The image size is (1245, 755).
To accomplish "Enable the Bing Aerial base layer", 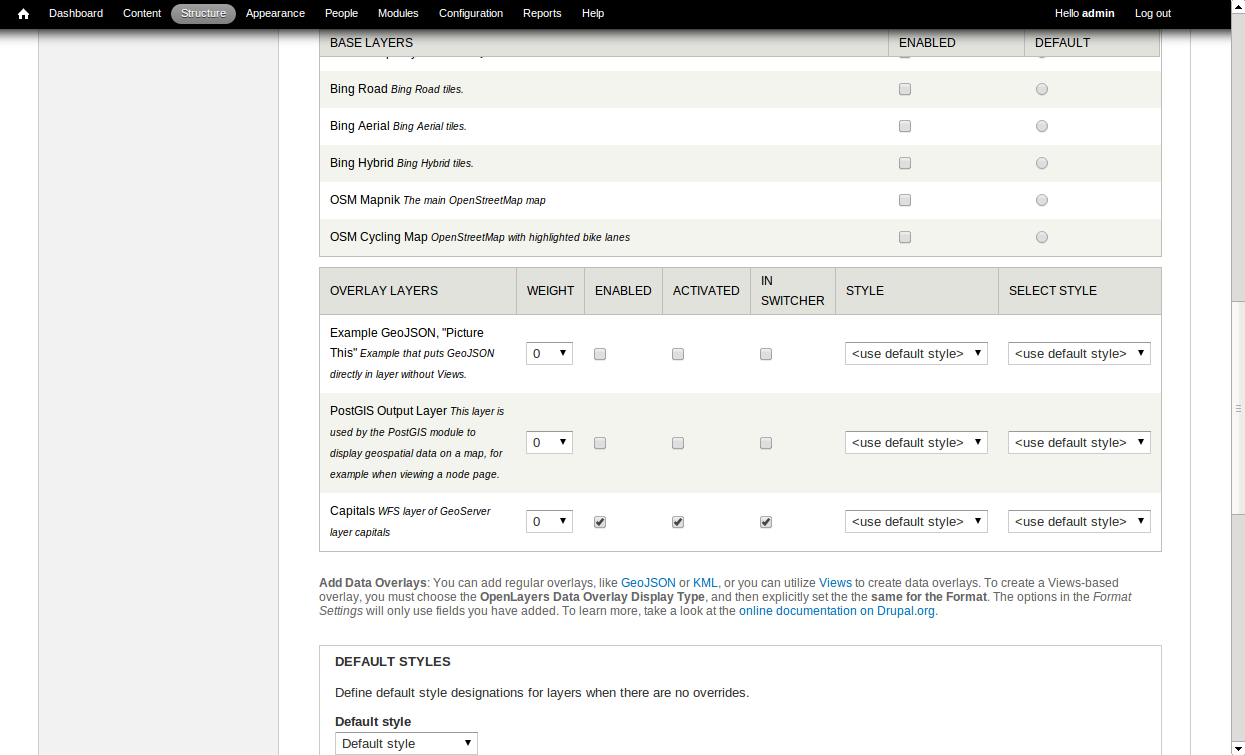I will pyautogui.click(x=905, y=126).
